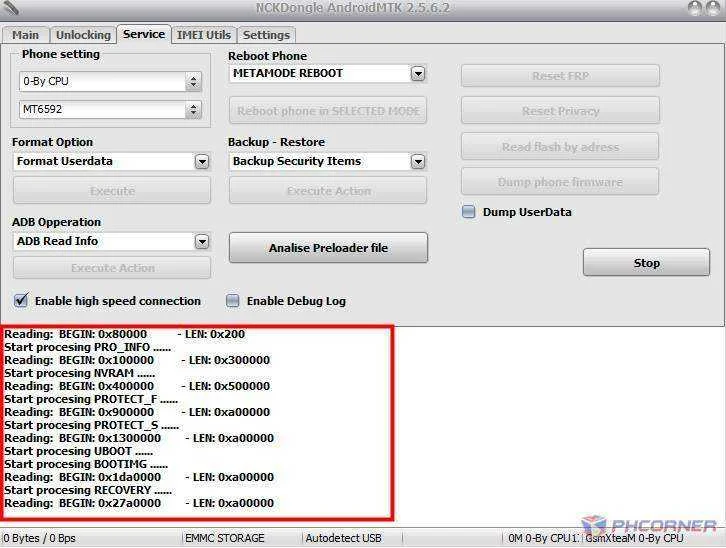
Task: Click the Read flash by adress button
Action: click(560, 147)
